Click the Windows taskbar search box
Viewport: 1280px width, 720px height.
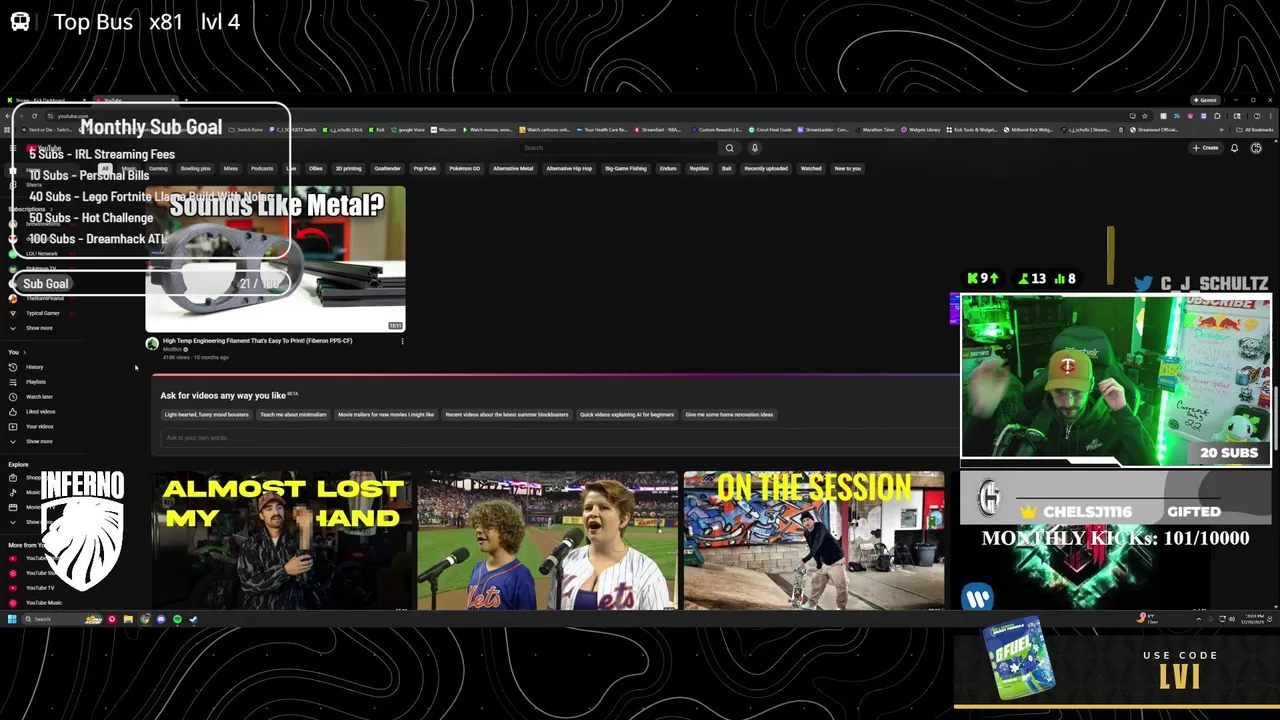[x=60, y=619]
